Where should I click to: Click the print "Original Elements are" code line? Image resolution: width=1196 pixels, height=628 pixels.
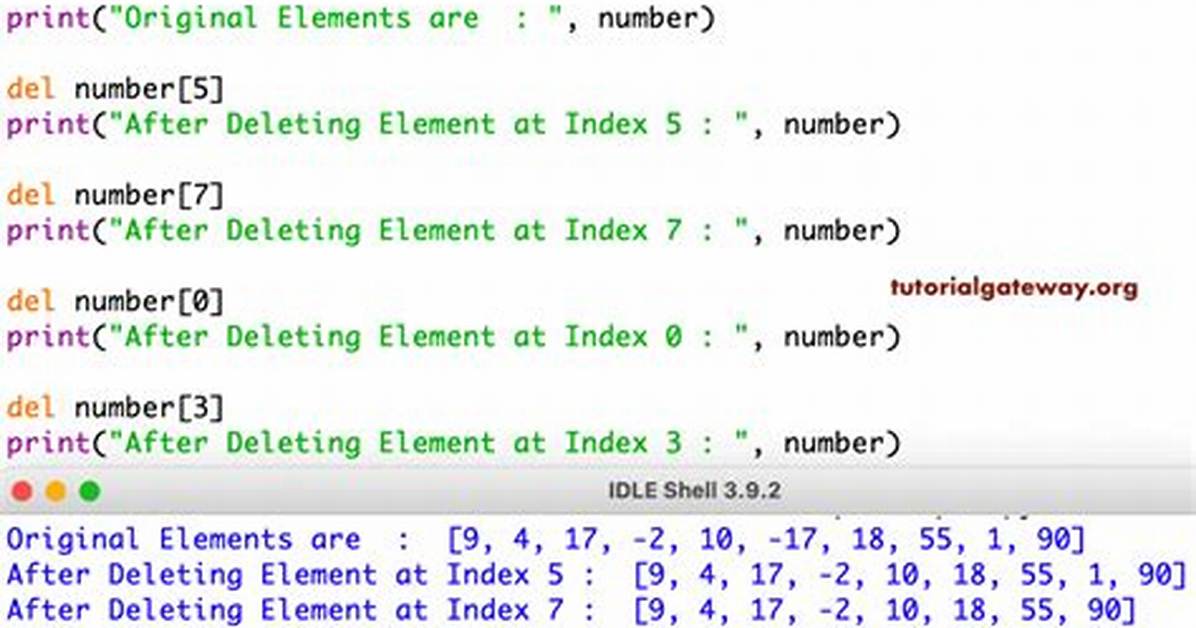[361, 18]
